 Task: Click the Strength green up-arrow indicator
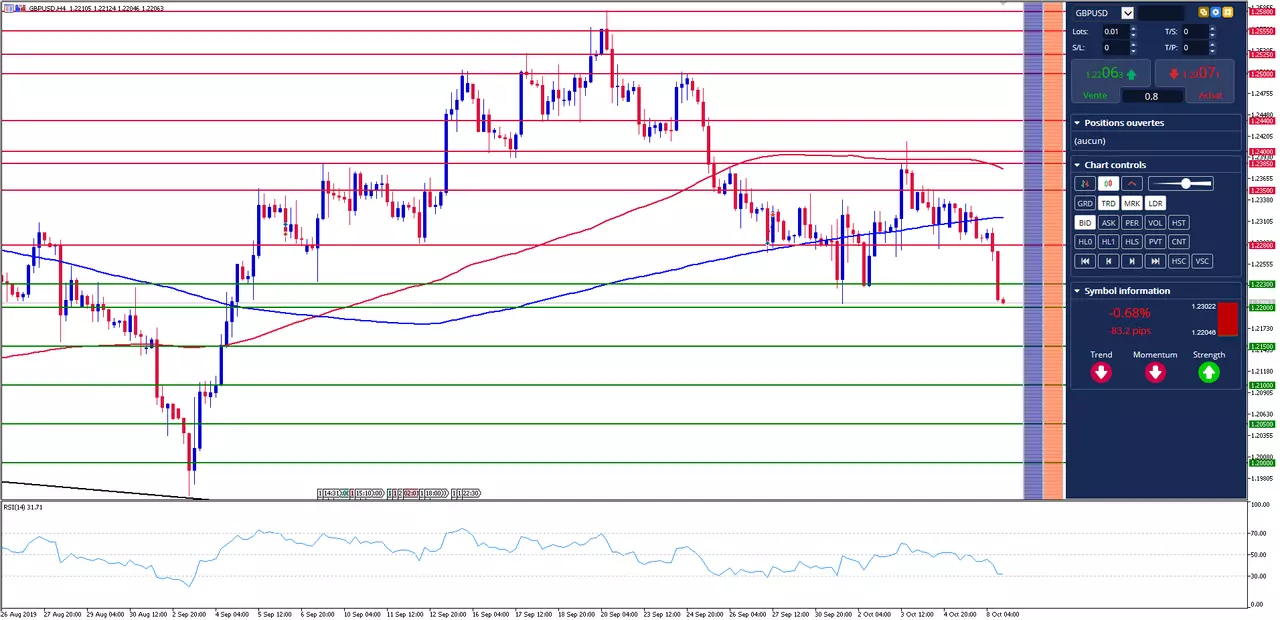[1209, 373]
